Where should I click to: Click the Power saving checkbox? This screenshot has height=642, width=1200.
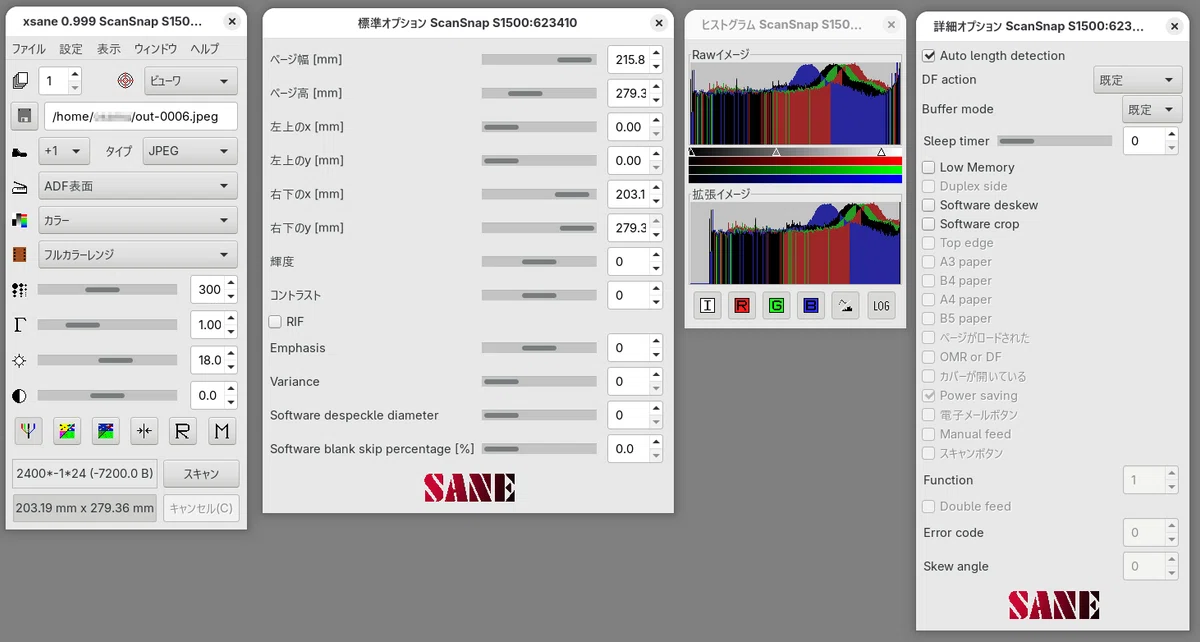coord(929,396)
